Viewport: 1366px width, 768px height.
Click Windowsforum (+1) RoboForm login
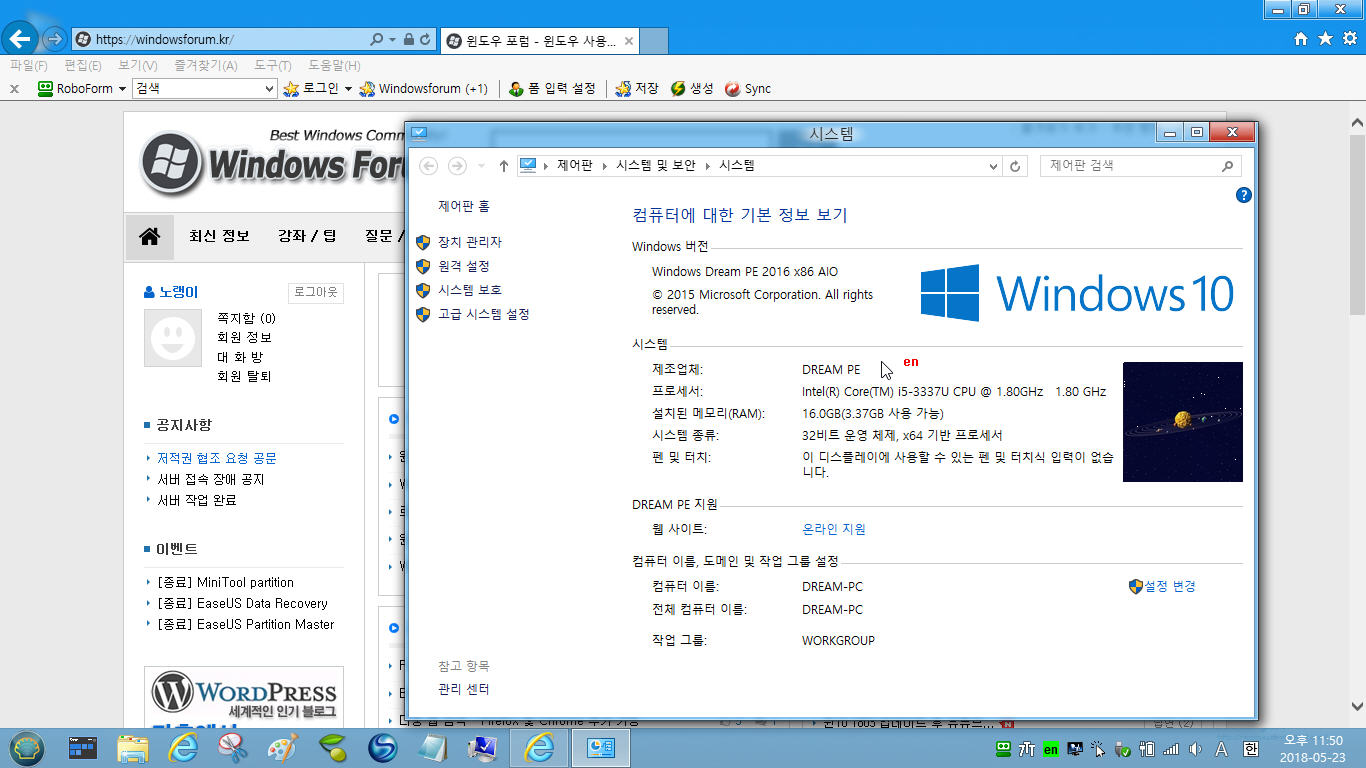[x=424, y=88]
